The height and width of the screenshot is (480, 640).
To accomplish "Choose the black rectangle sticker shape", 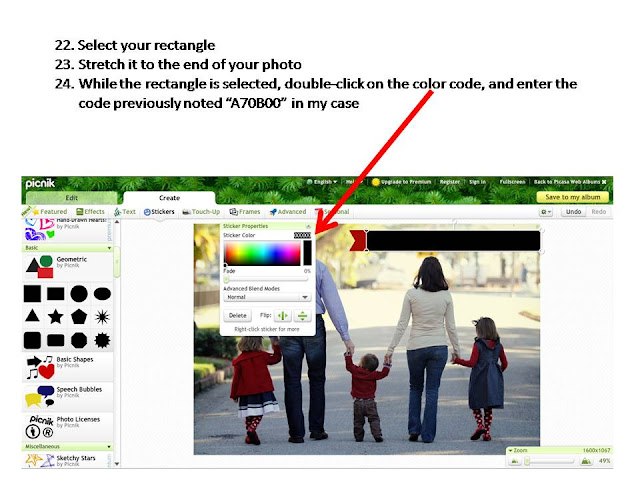I will click(x=56, y=293).
